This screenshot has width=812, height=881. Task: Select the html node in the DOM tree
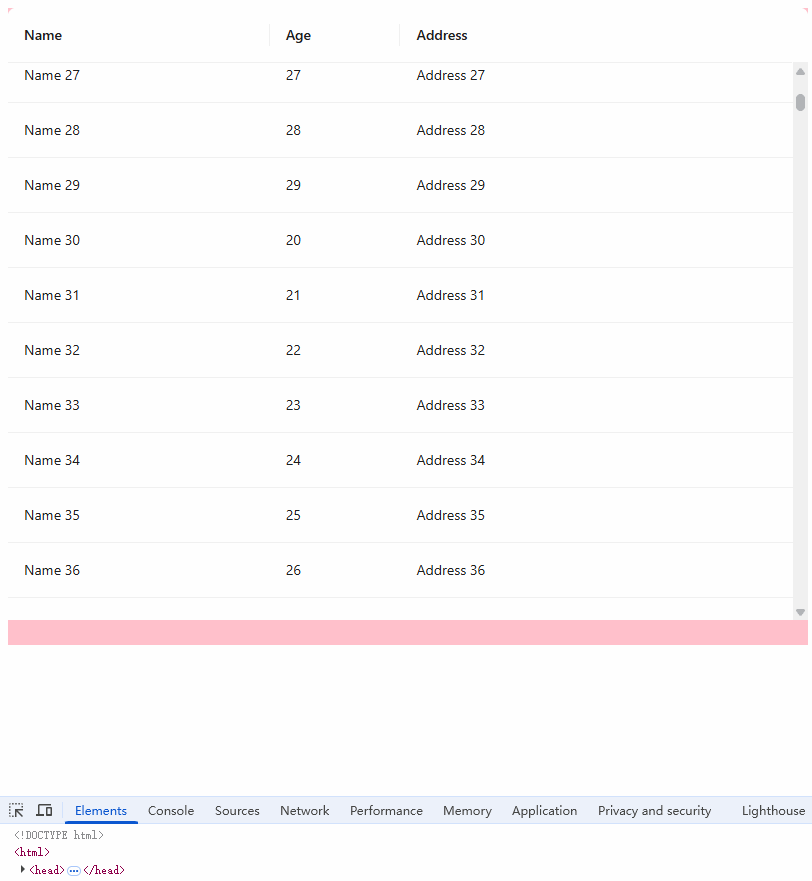[31, 852]
